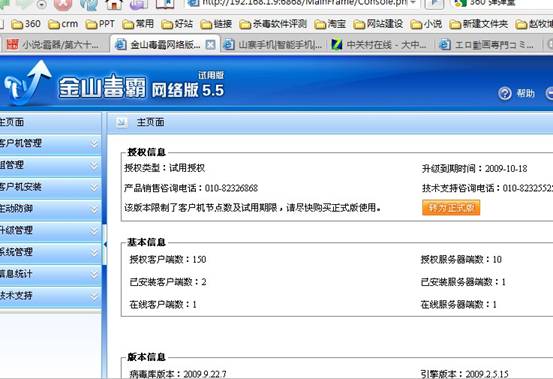Viewport: 553px width, 379px height.
Task: Switch to the 小说:器/第六十 tab
Action: [54, 44]
